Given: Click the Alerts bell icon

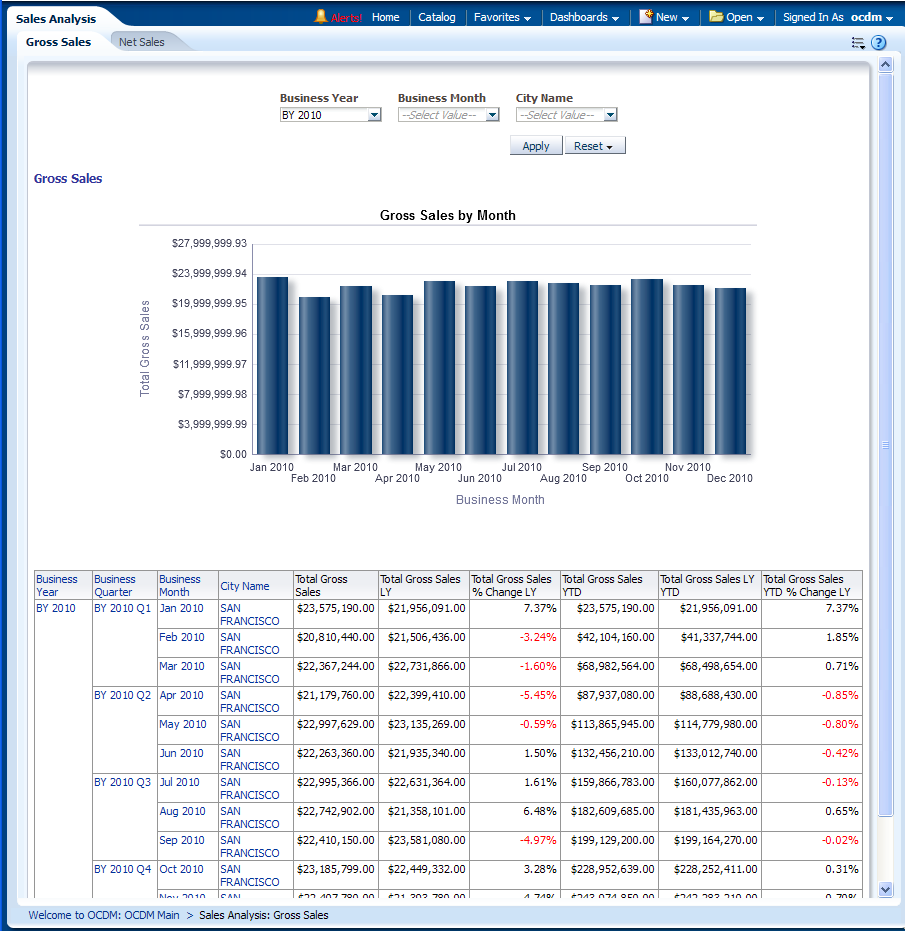Looking at the screenshot, I should 321,17.
